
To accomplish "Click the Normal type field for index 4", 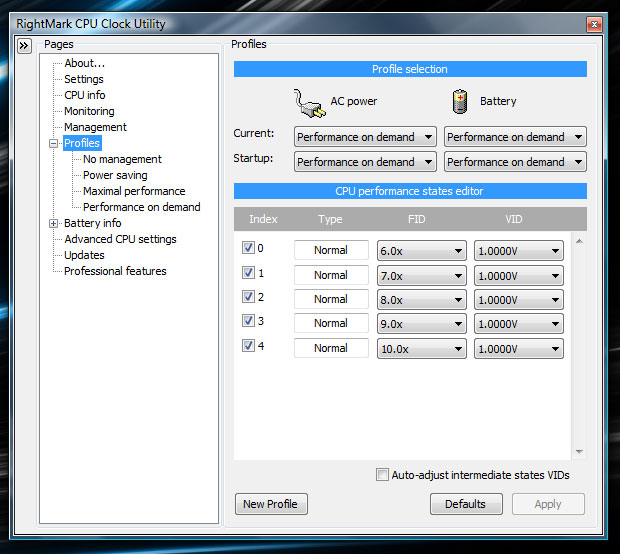I will (331, 348).
